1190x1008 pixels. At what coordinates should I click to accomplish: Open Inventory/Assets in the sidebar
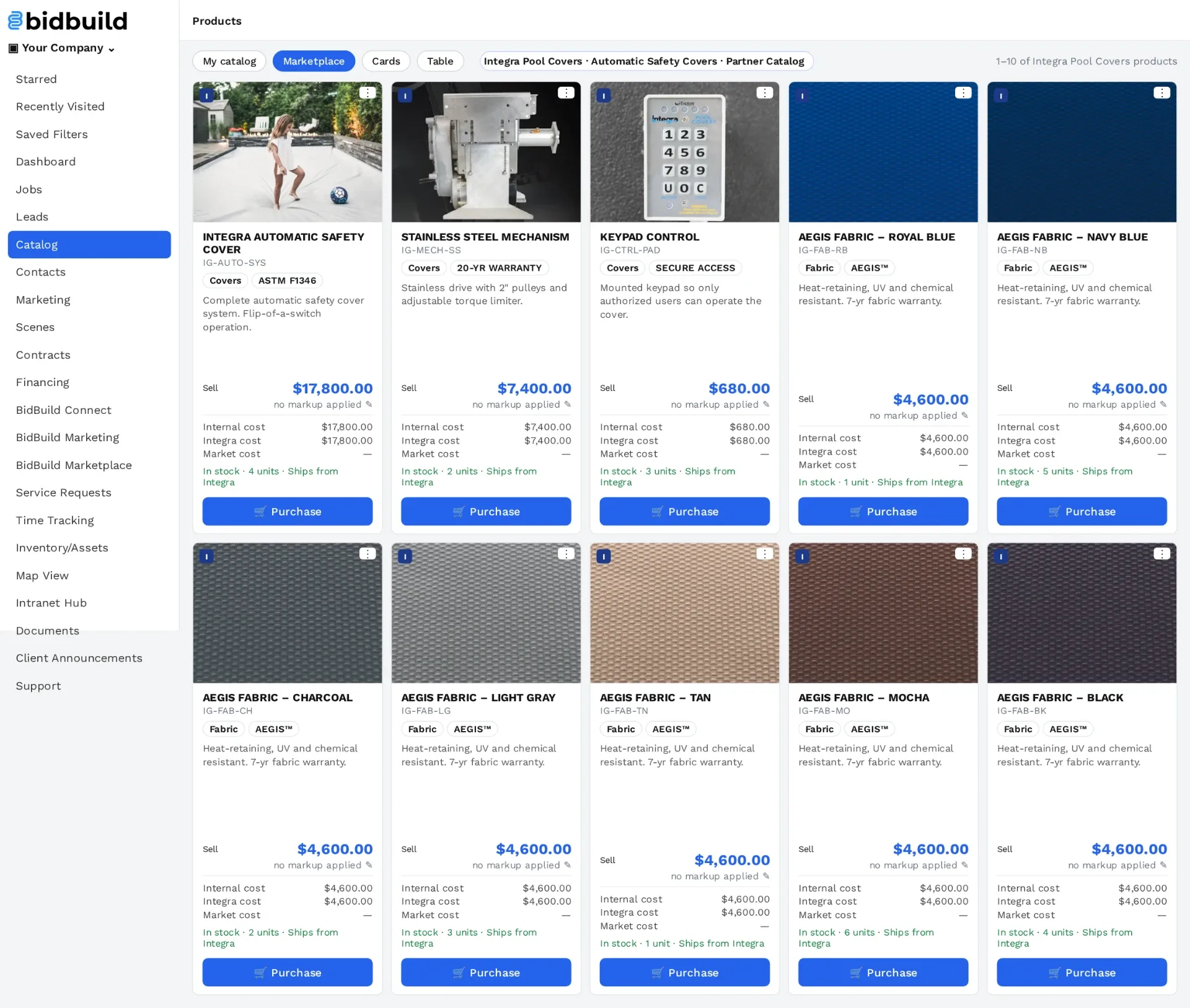coord(89,548)
